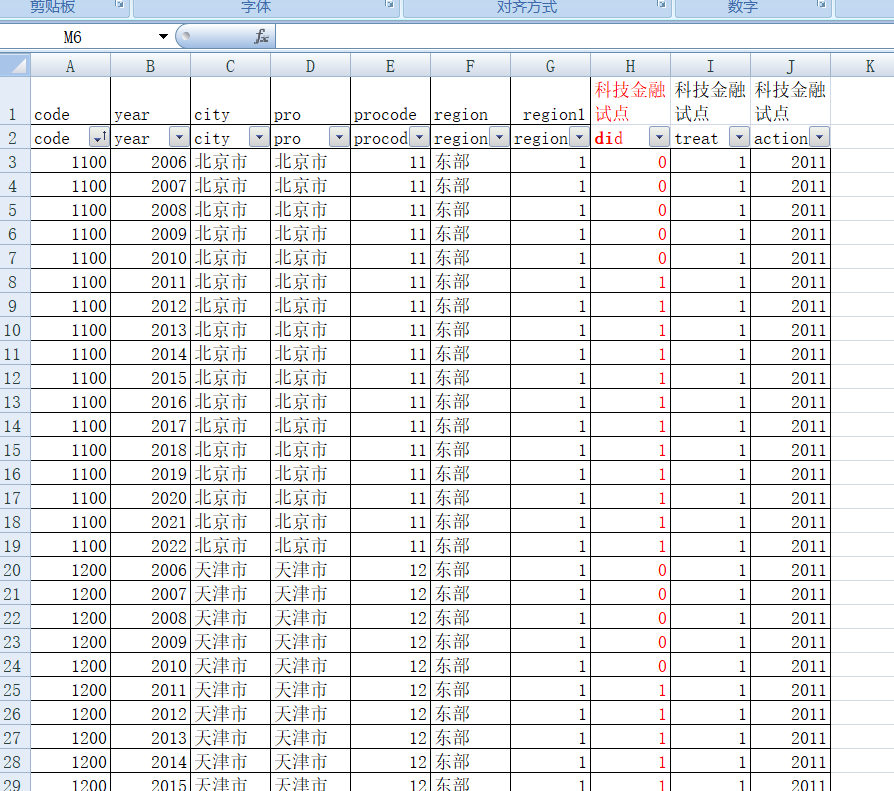Select column J header

click(x=790, y=66)
